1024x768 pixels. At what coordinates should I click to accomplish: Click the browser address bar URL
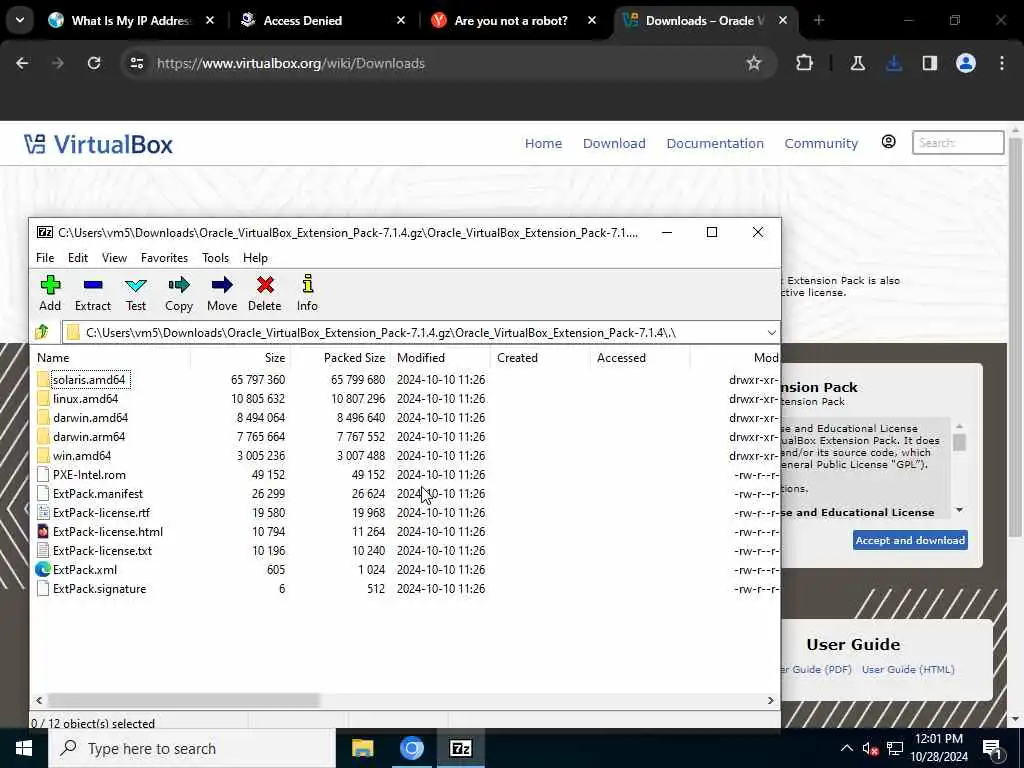tap(291, 63)
